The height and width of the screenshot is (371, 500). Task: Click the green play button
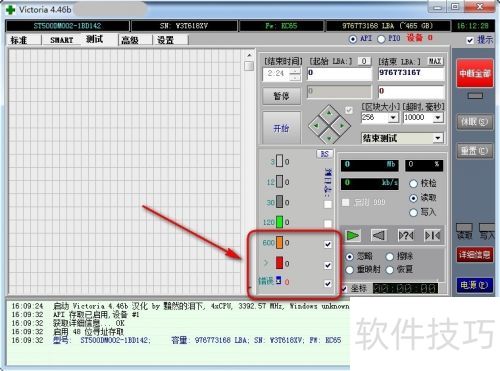pyautogui.click(x=352, y=236)
